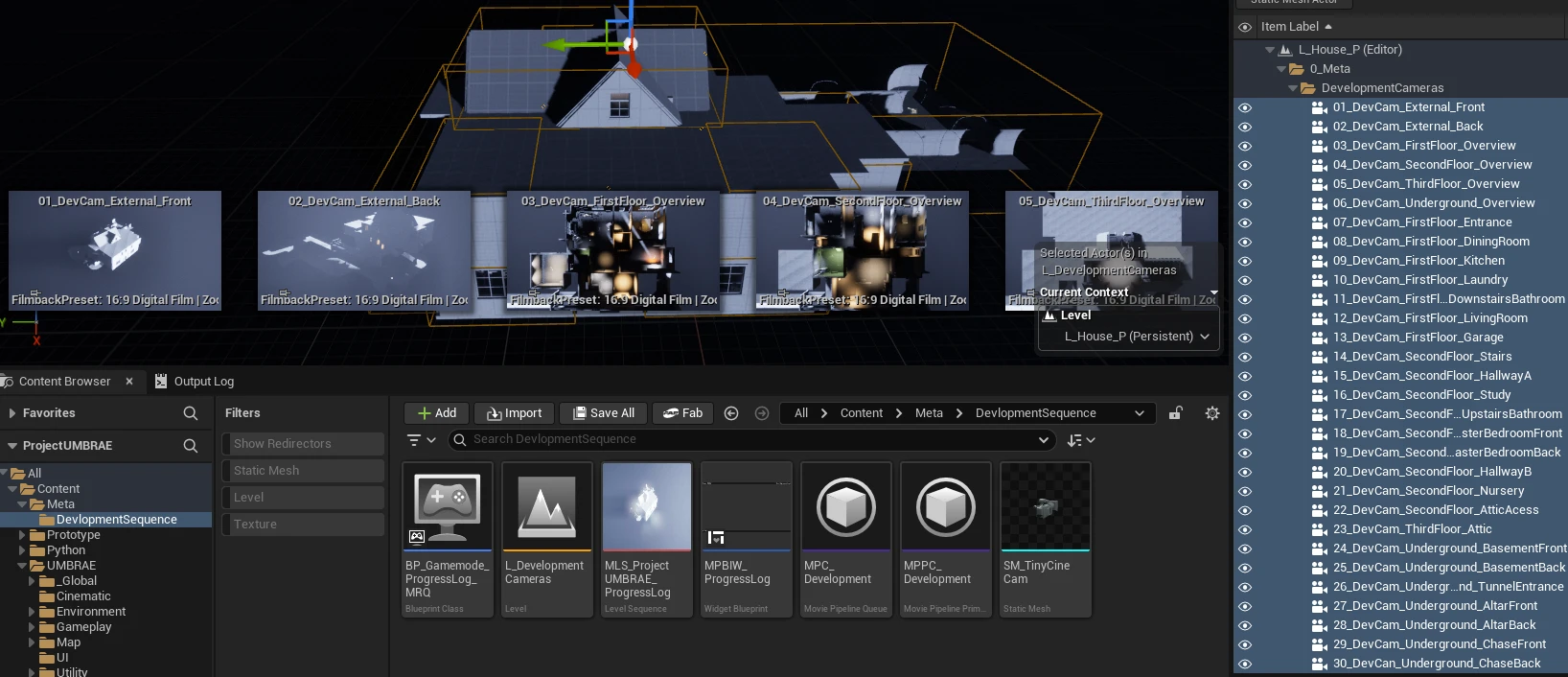Select the L_DevelopmentCameras level asset

click(546, 540)
